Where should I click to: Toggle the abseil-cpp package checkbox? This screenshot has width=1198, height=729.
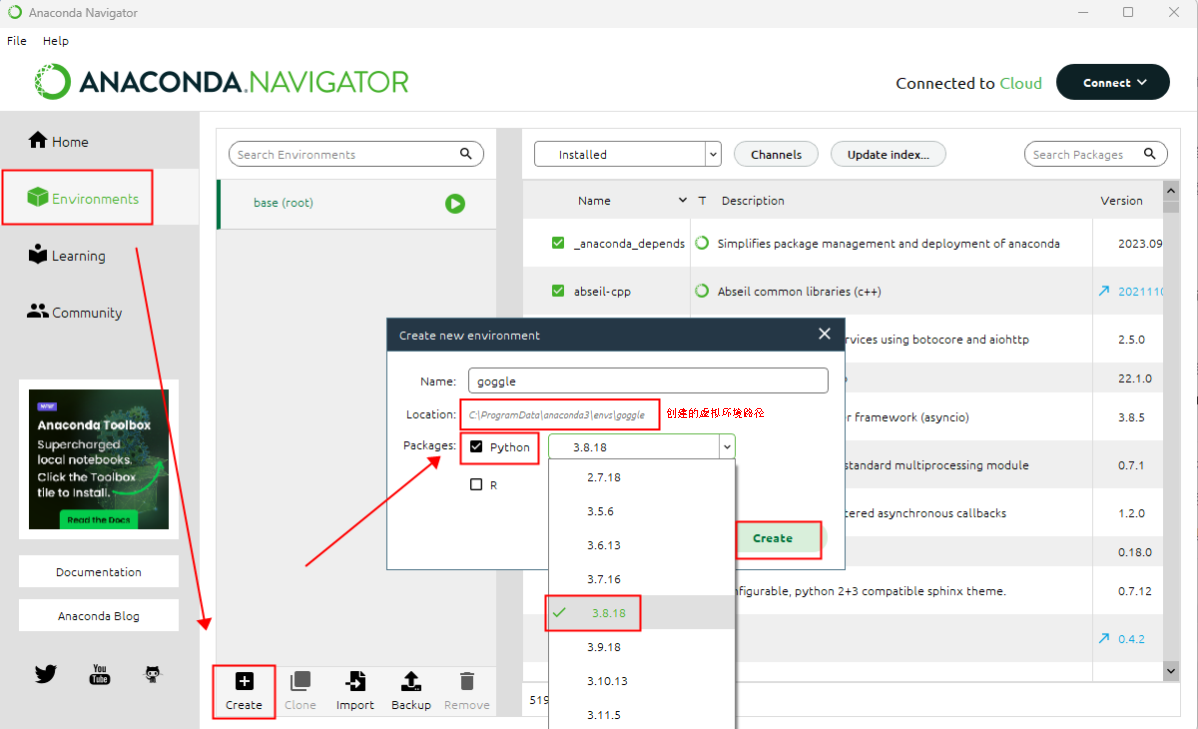[558, 291]
